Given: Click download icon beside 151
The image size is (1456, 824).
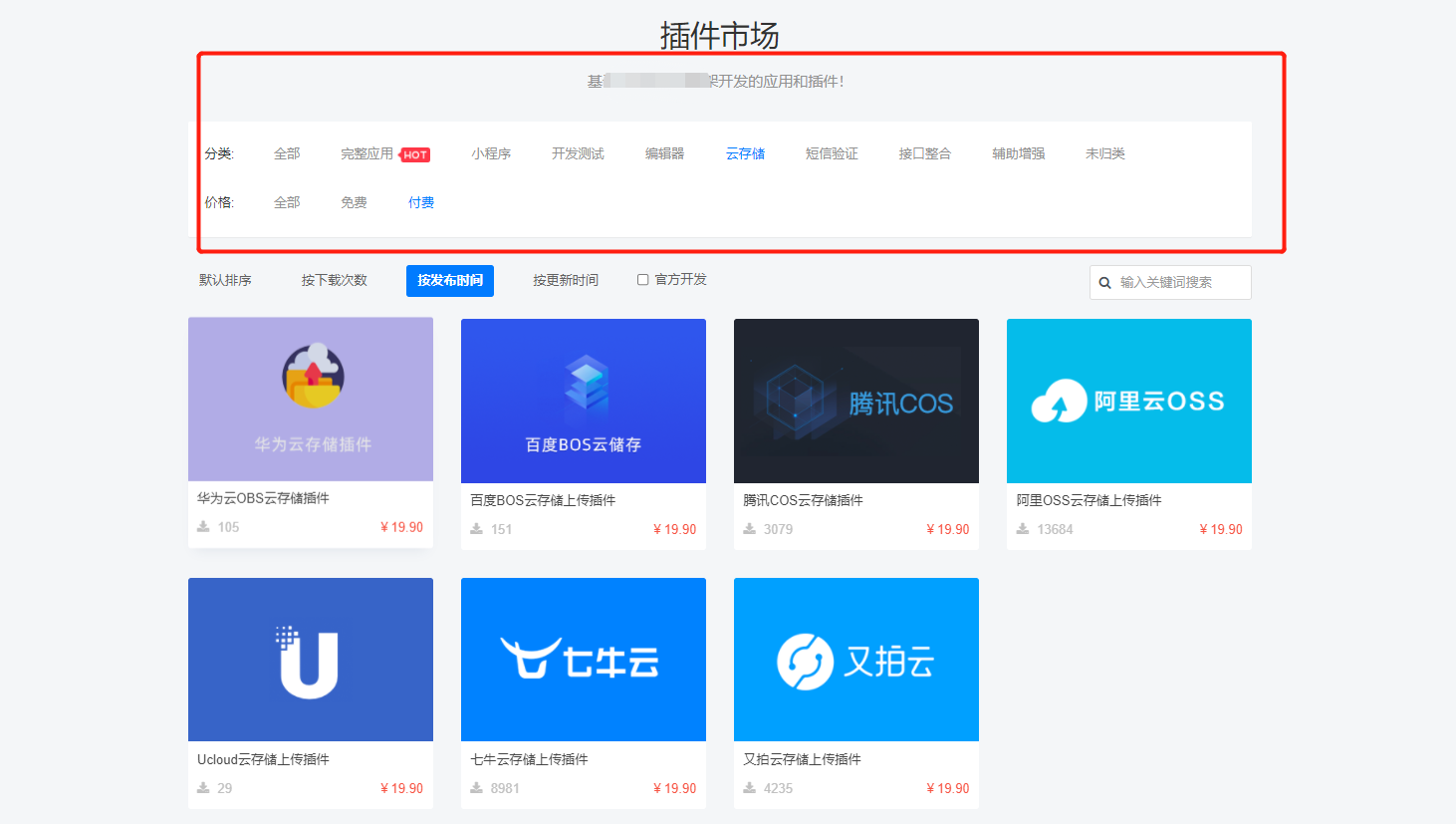Looking at the screenshot, I should [476, 529].
